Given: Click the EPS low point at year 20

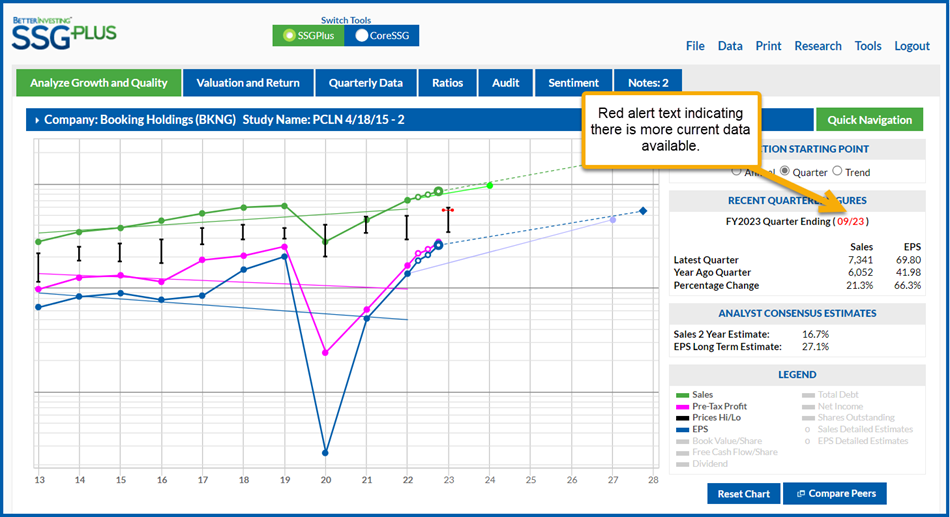Looking at the screenshot, I should 325,453.
